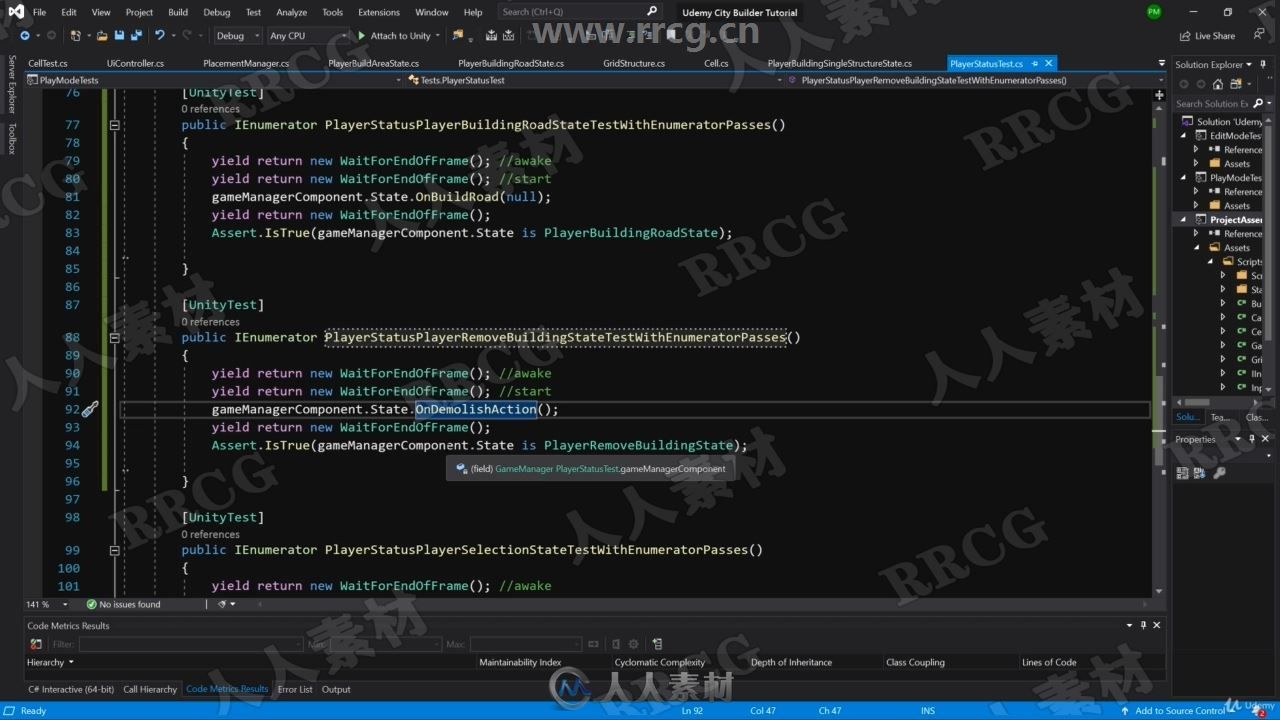Viewport: 1280px width, 720px height.
Task: Switch to the Call Hierarchy tab
Action: pos(150,689)
